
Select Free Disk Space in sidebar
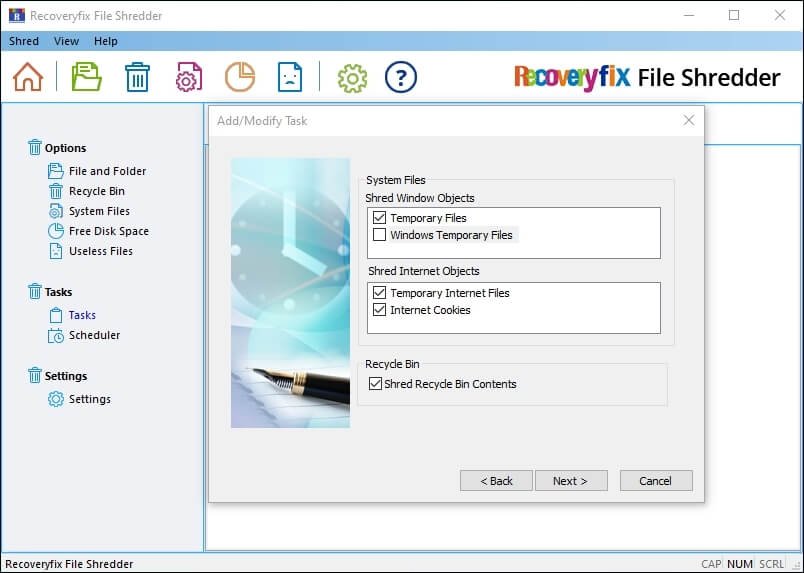(x=108, y=231)
